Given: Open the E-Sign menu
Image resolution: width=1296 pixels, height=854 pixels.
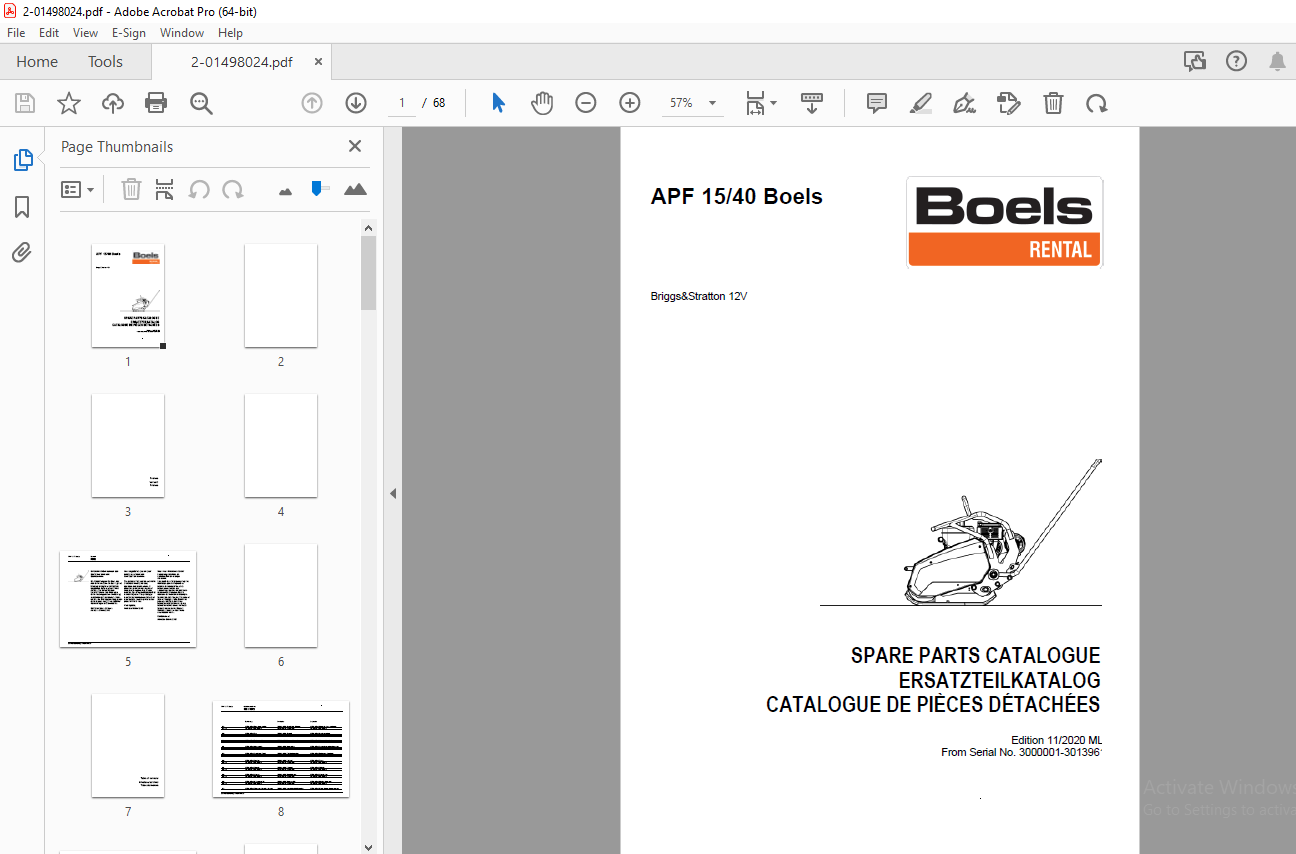Looking at the screenshot, I should point(129,33).
